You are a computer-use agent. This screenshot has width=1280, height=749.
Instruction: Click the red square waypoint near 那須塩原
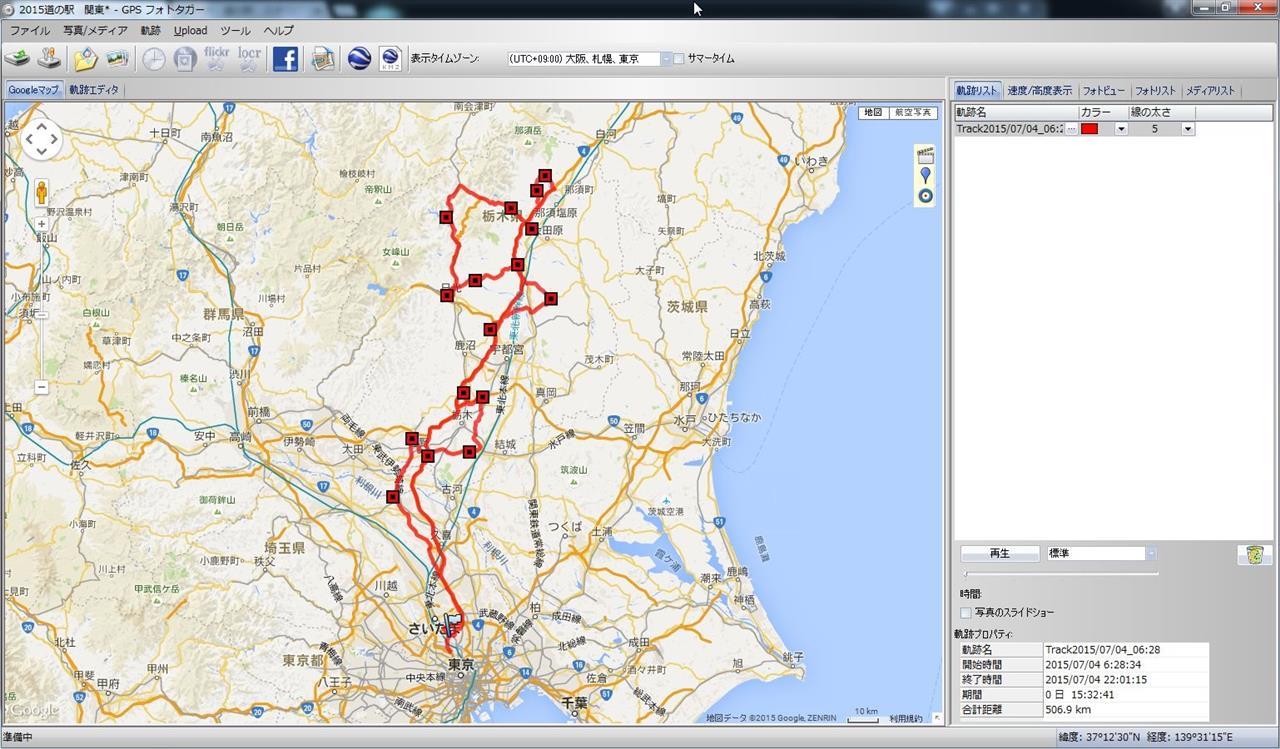(531, 229)
